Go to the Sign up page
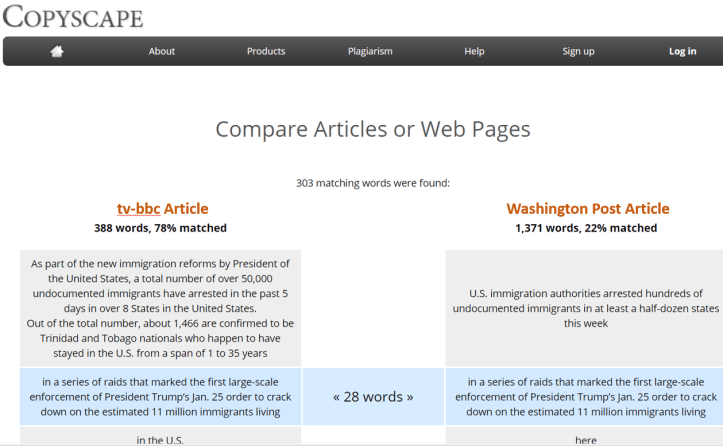 (578, 51)
